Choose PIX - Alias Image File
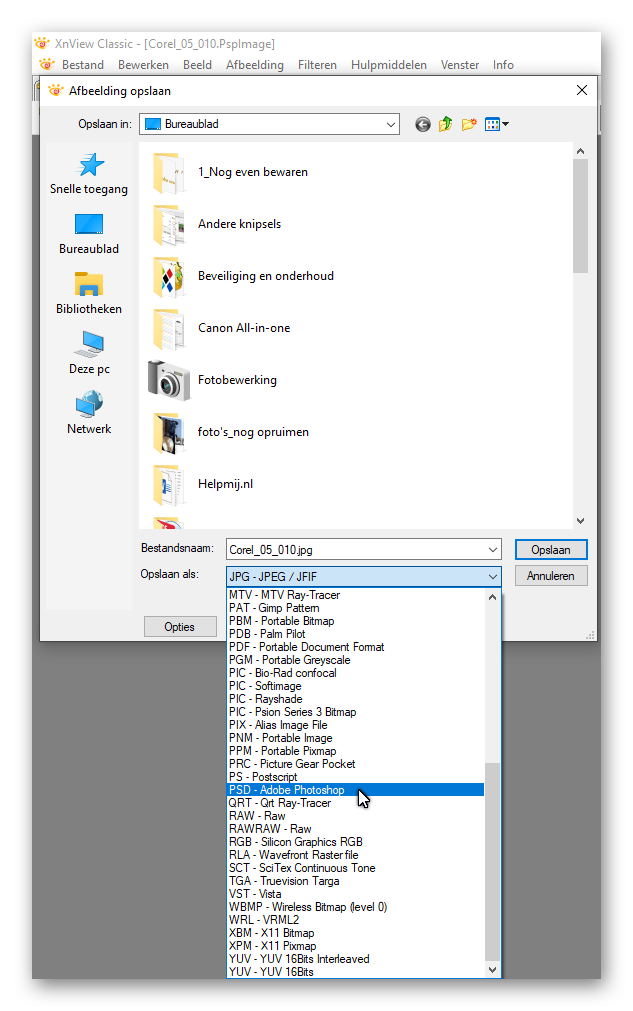 click(x=356, y=725)
